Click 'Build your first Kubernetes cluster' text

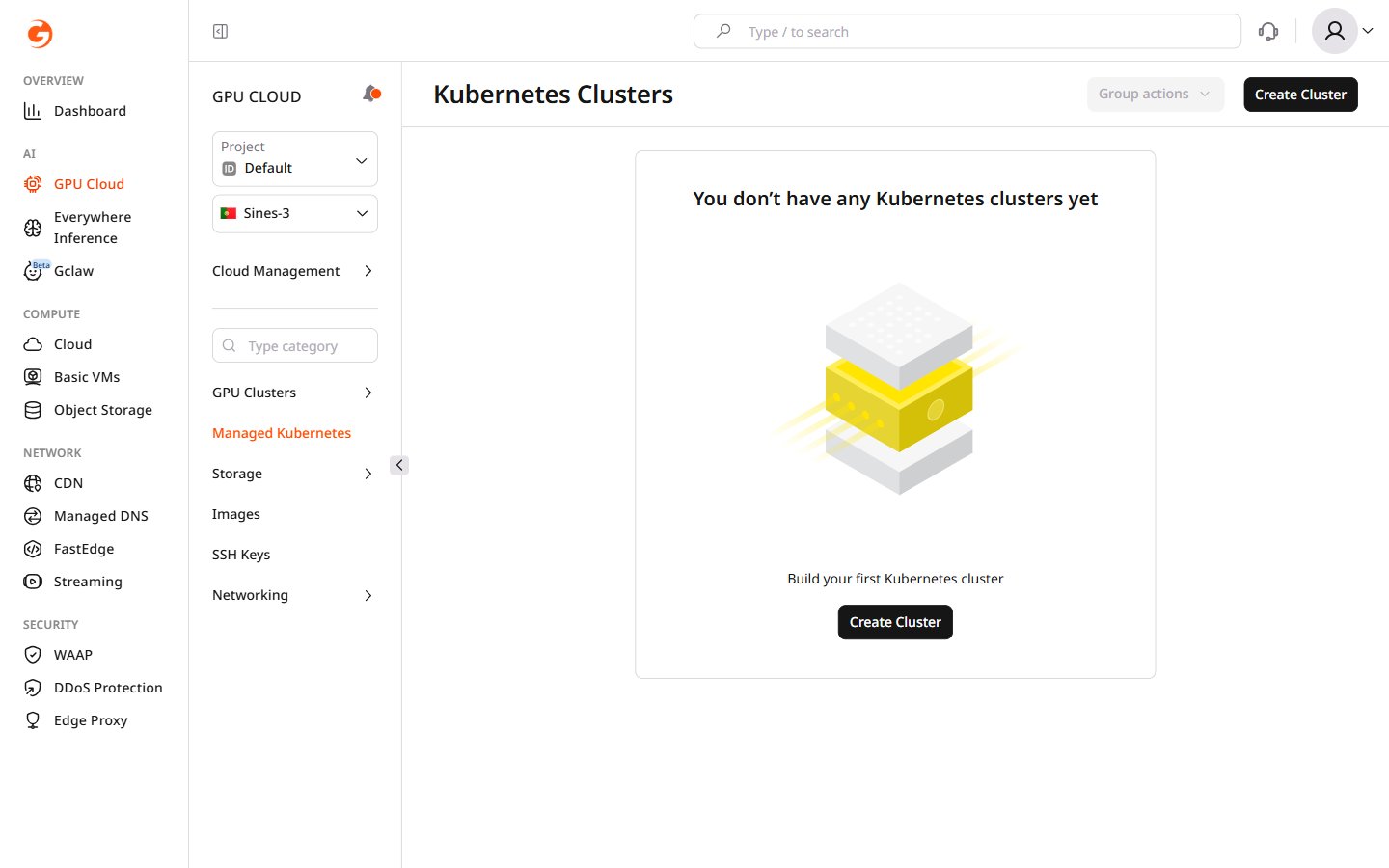coord(895,579)
